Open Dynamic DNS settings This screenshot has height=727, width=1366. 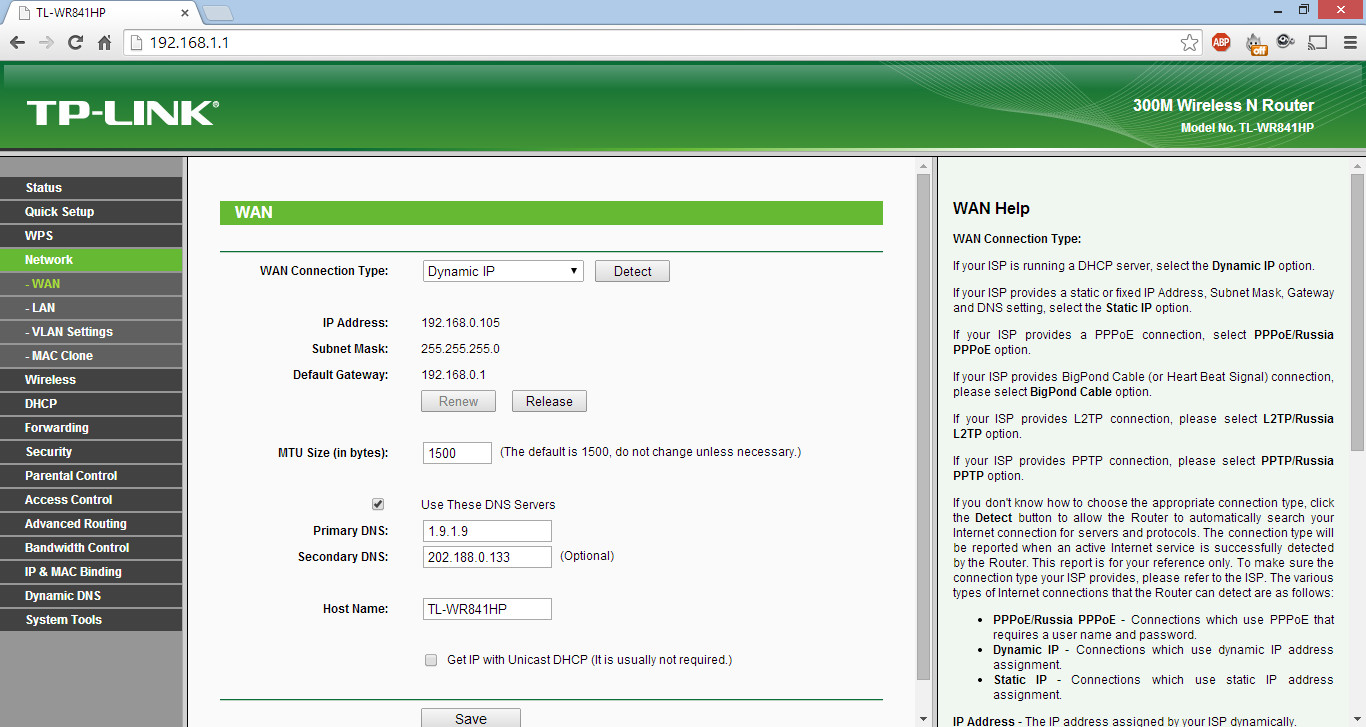pos(91,596)
